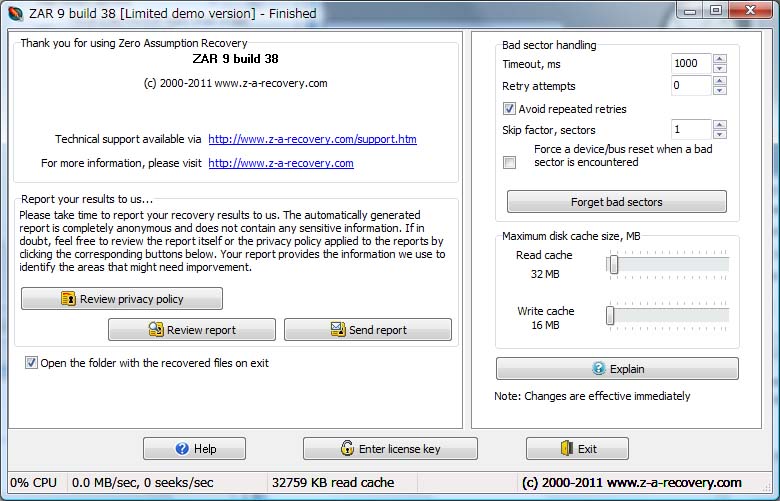Click the blue help icon on Help button

(182, 449)
